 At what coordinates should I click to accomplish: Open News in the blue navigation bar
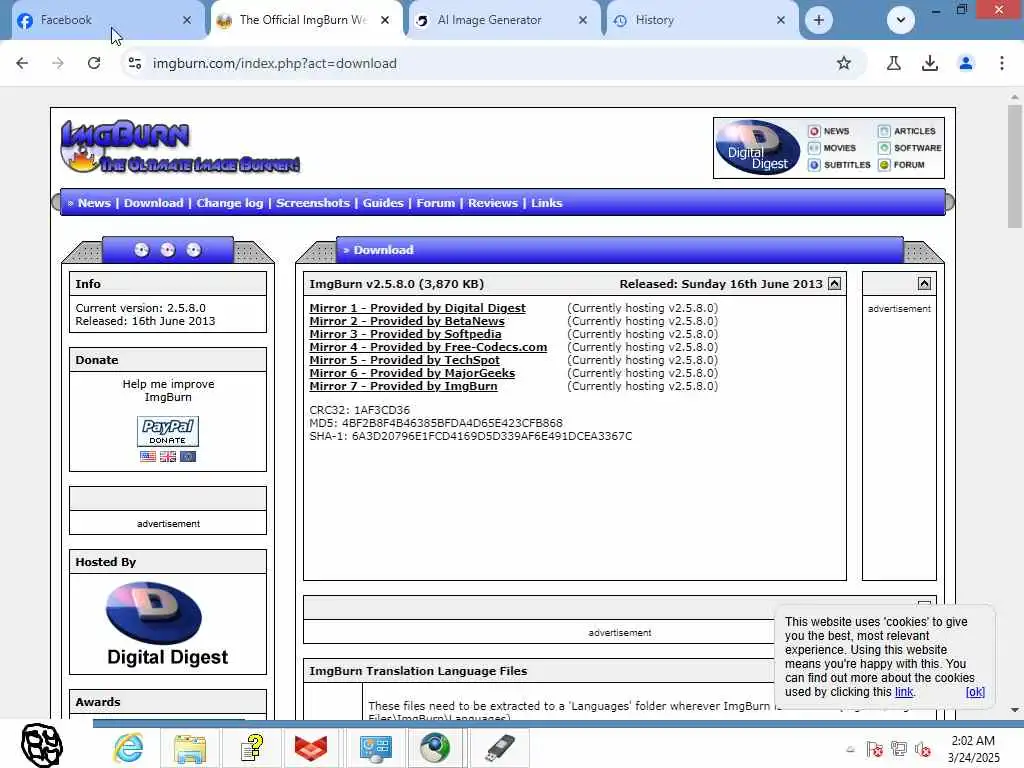coord(94,203)
